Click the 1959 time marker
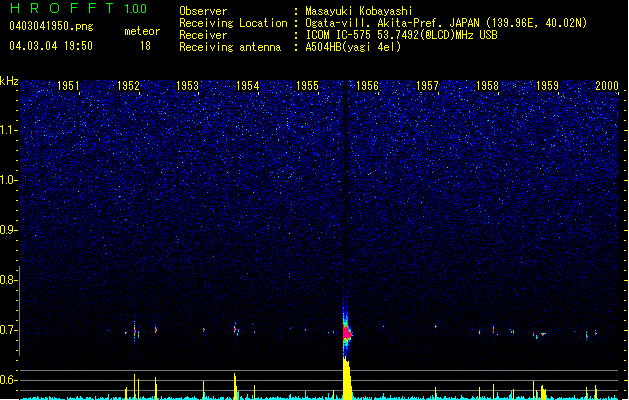This screenshot has width=629, height=400. click(x=547, y=86)
